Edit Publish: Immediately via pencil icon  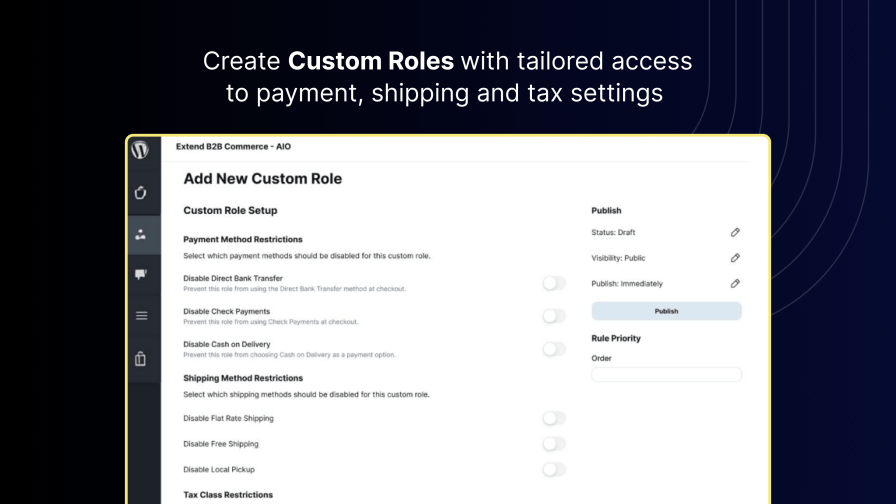(x=735, y=284)
